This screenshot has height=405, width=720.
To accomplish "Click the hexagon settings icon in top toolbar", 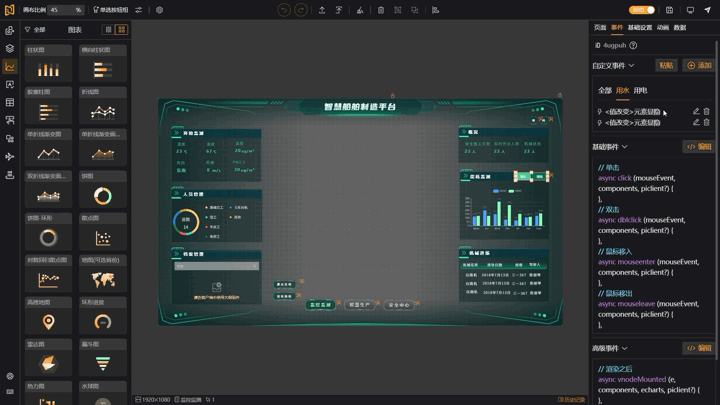I will [x=159, y=10].
